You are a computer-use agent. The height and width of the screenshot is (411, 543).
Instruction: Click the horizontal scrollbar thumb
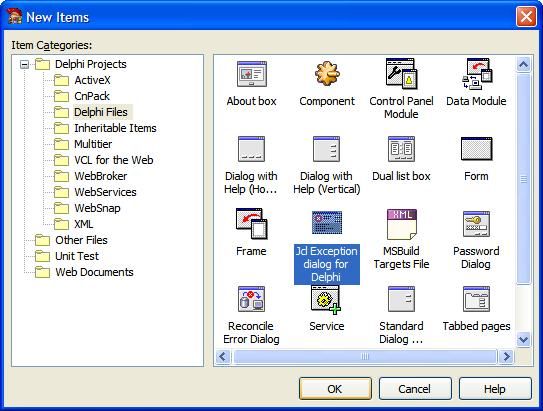(365, 356)
